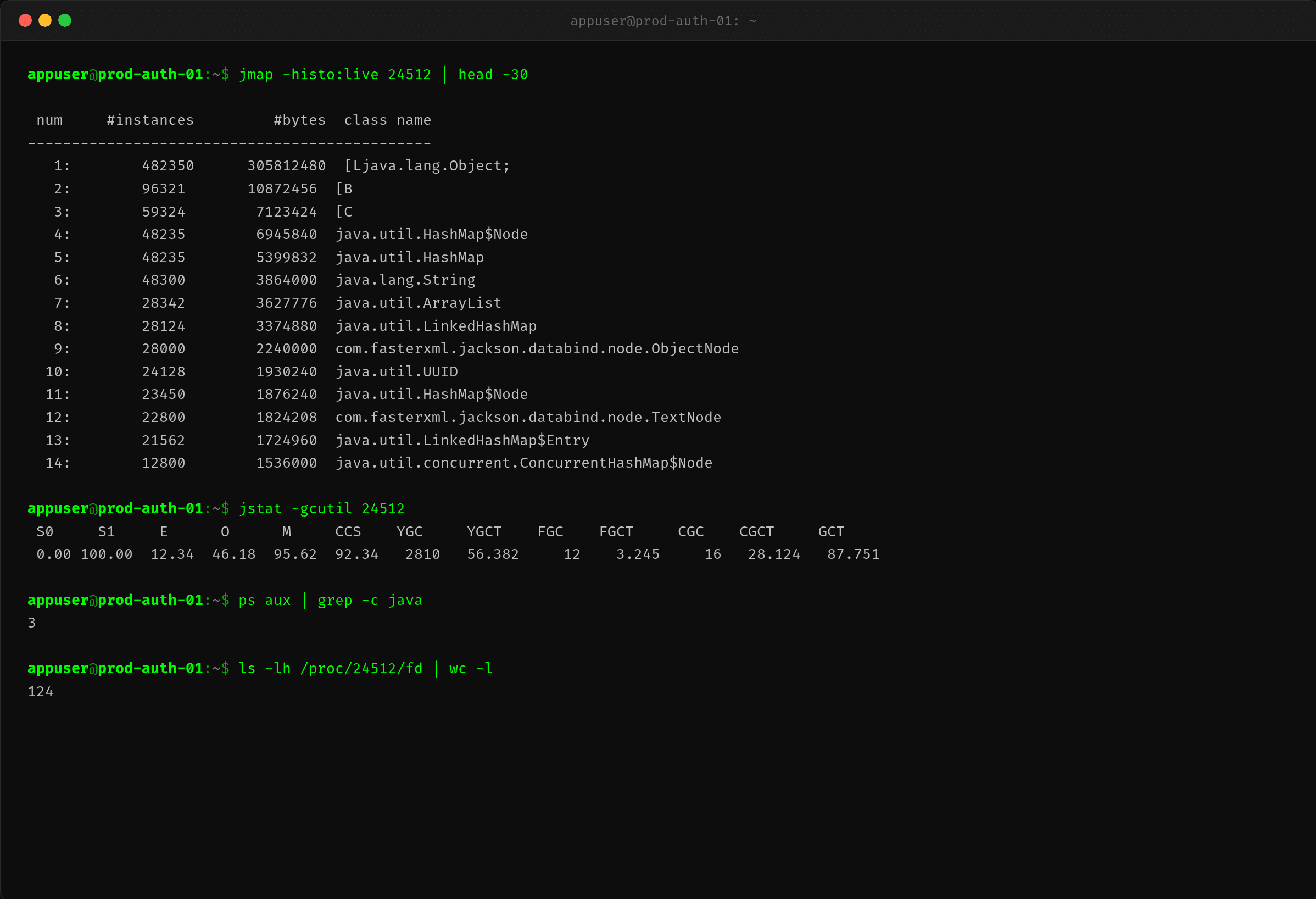Click the 2810 young GC count
1316x899 pixels.
[422, 554]
